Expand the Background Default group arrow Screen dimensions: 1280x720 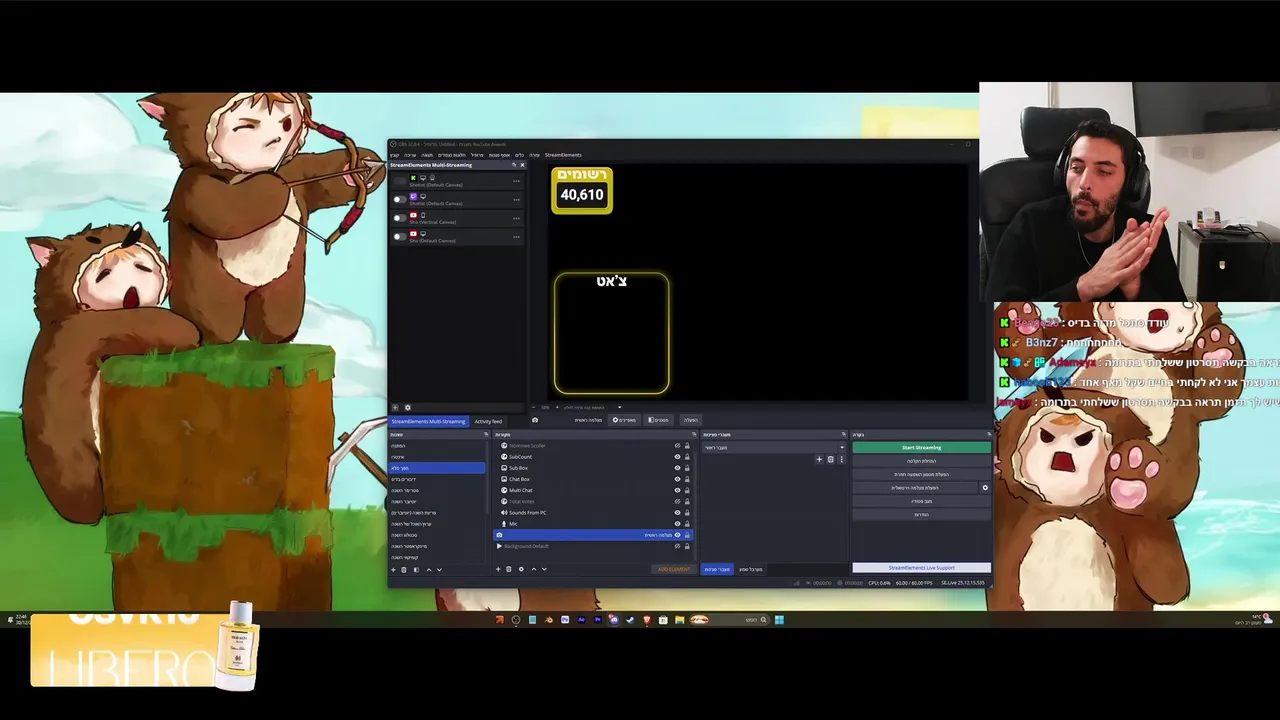[499, 546]
